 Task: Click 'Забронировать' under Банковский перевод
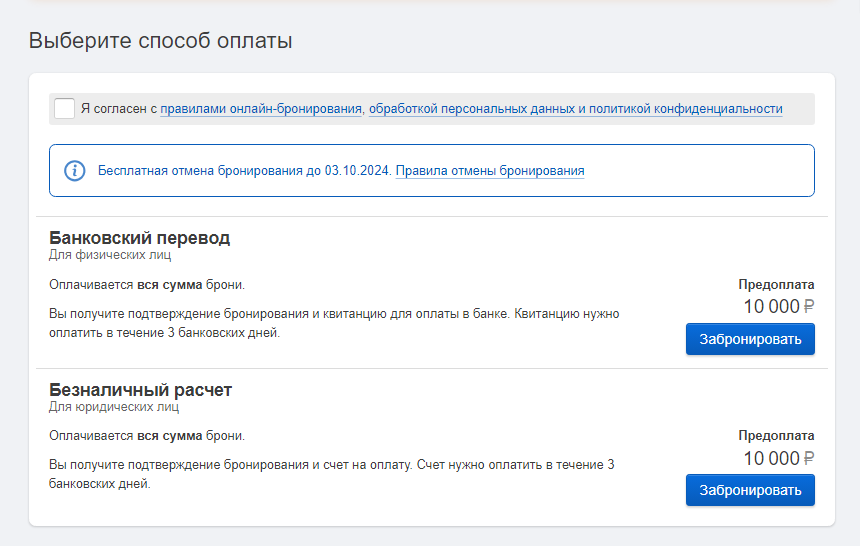[750, 339]
